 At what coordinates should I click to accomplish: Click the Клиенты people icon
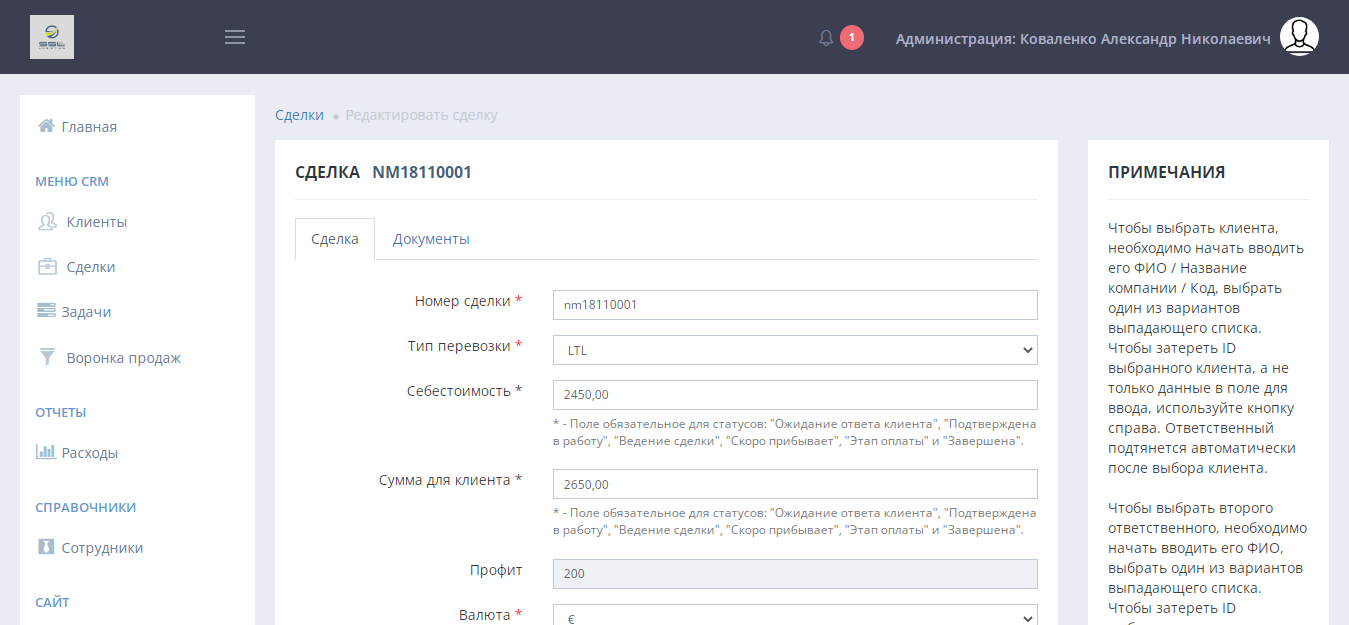coord(47,222)
